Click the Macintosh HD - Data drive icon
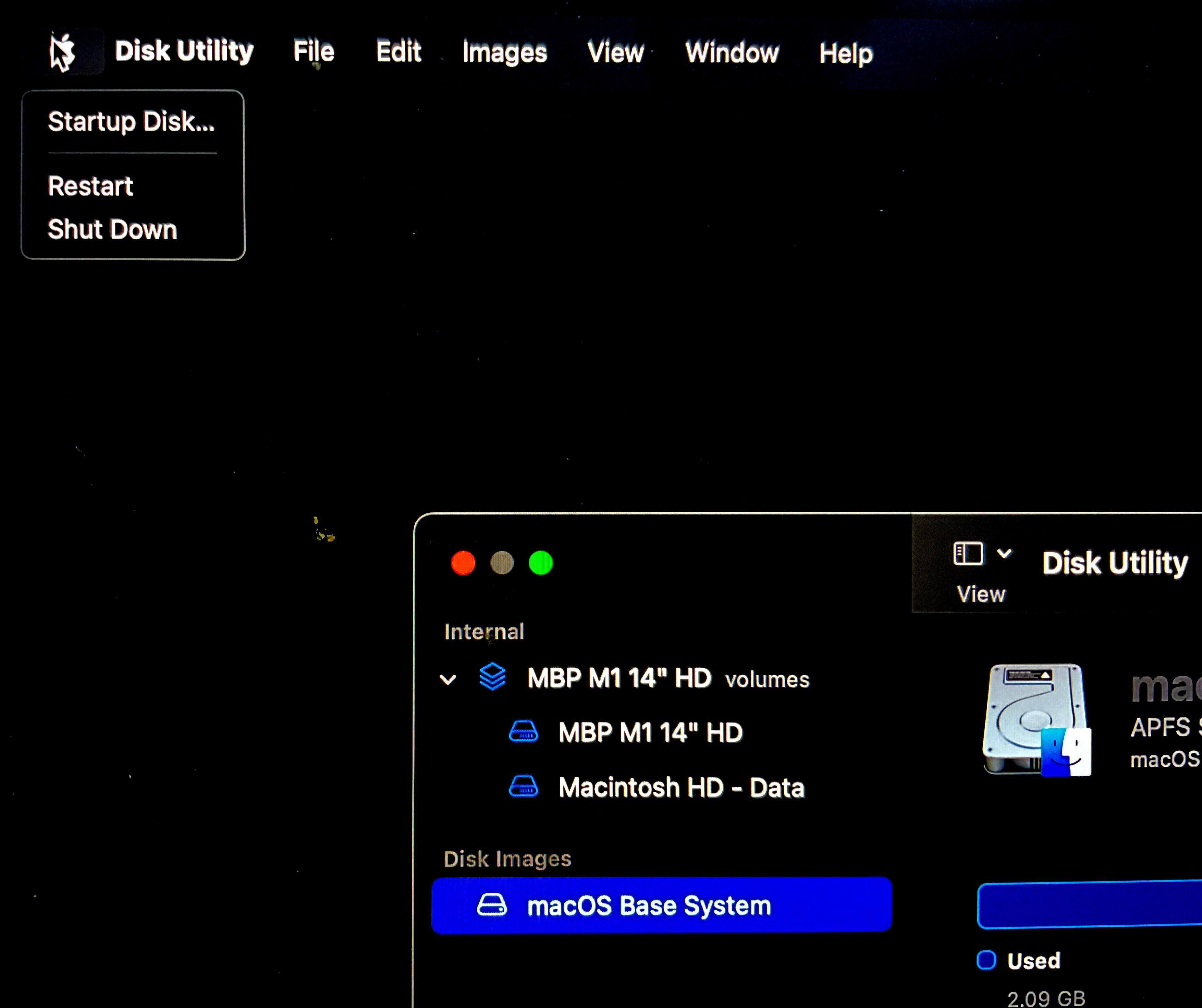Screen dimensions: 1202x1008 pos(523,787)
